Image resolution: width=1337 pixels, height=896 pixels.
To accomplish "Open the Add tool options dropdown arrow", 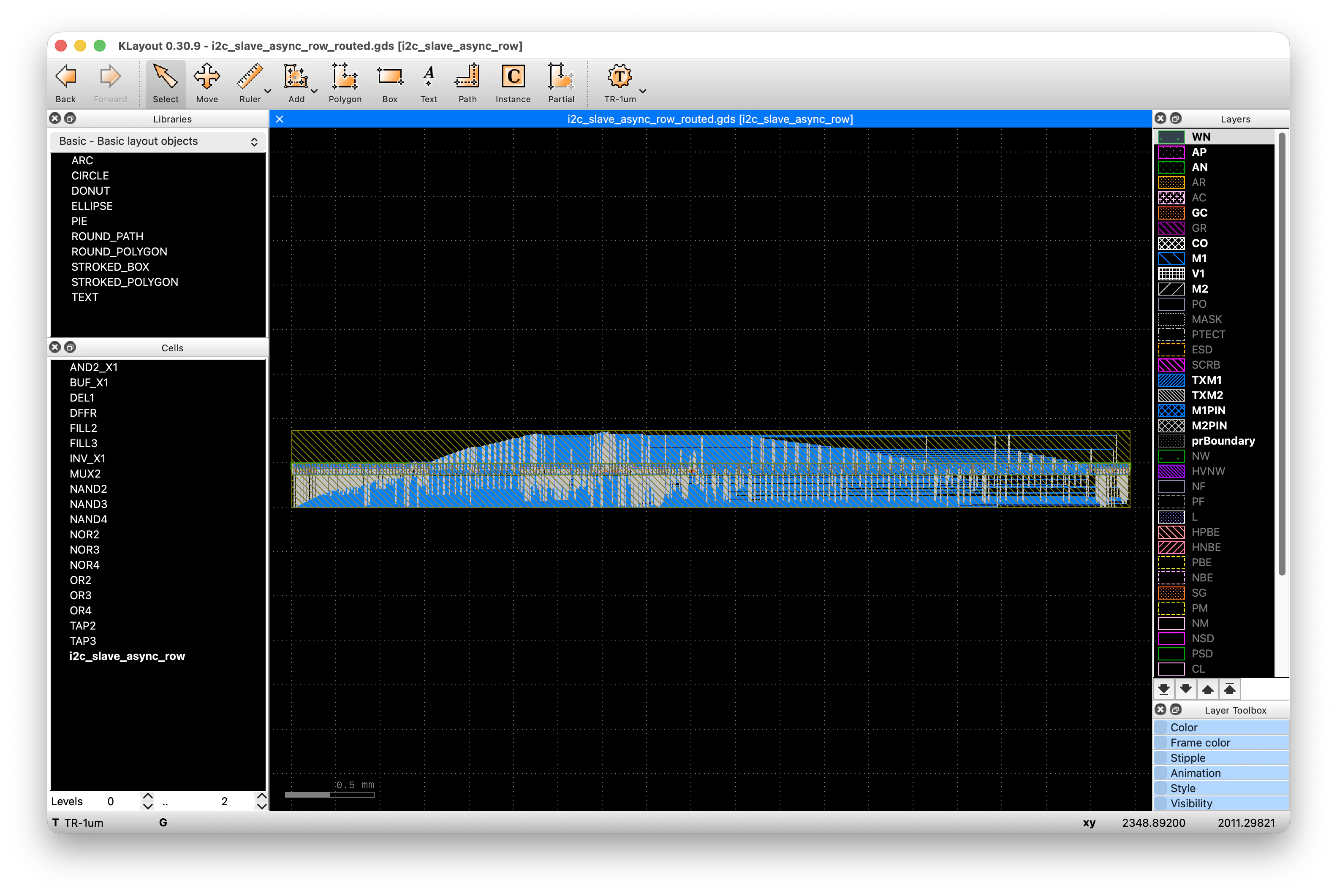I will tap(314, 92).
